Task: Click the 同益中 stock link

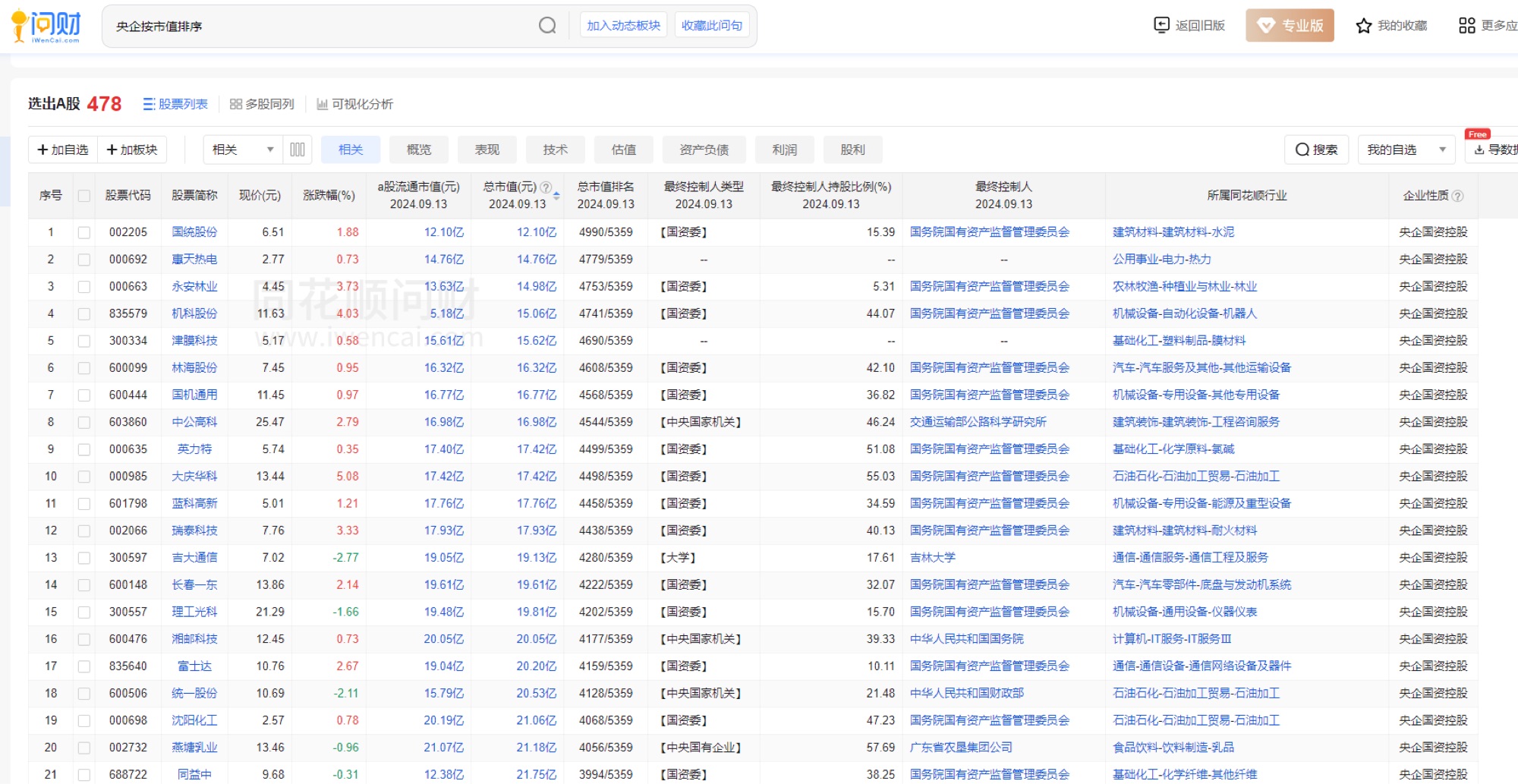Action: pos(194,775)
